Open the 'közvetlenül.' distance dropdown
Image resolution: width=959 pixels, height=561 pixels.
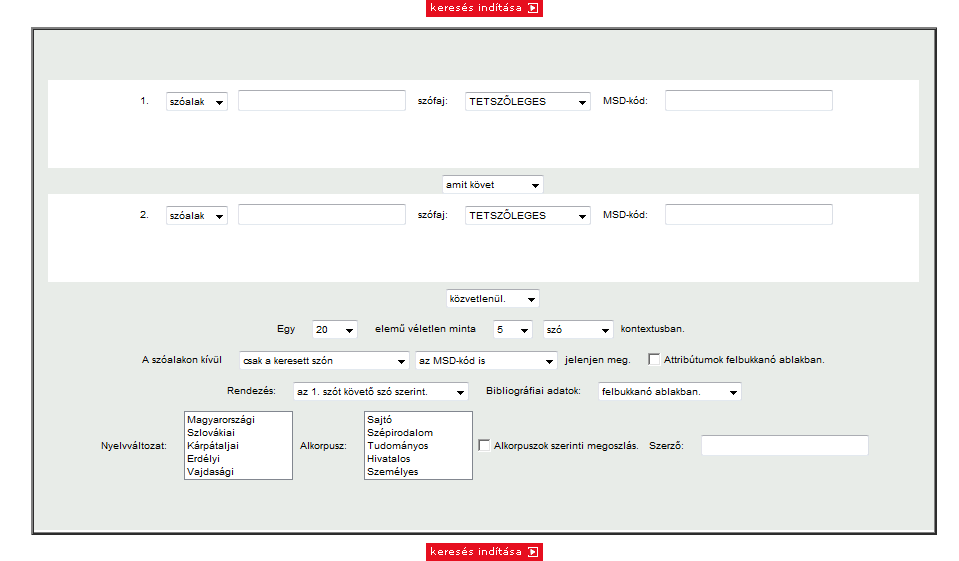492,298
